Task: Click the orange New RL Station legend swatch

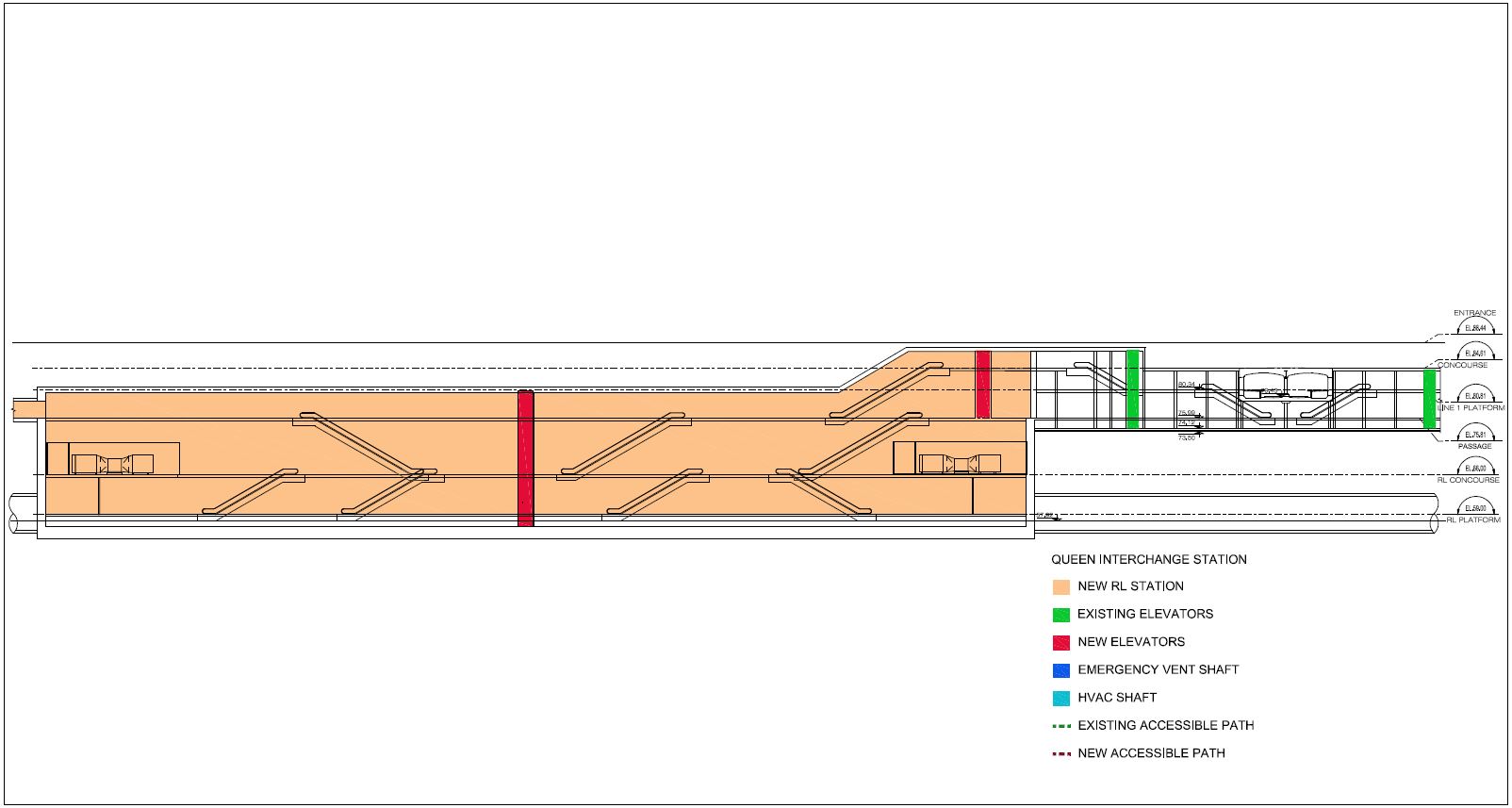Action: [1060, 586]
